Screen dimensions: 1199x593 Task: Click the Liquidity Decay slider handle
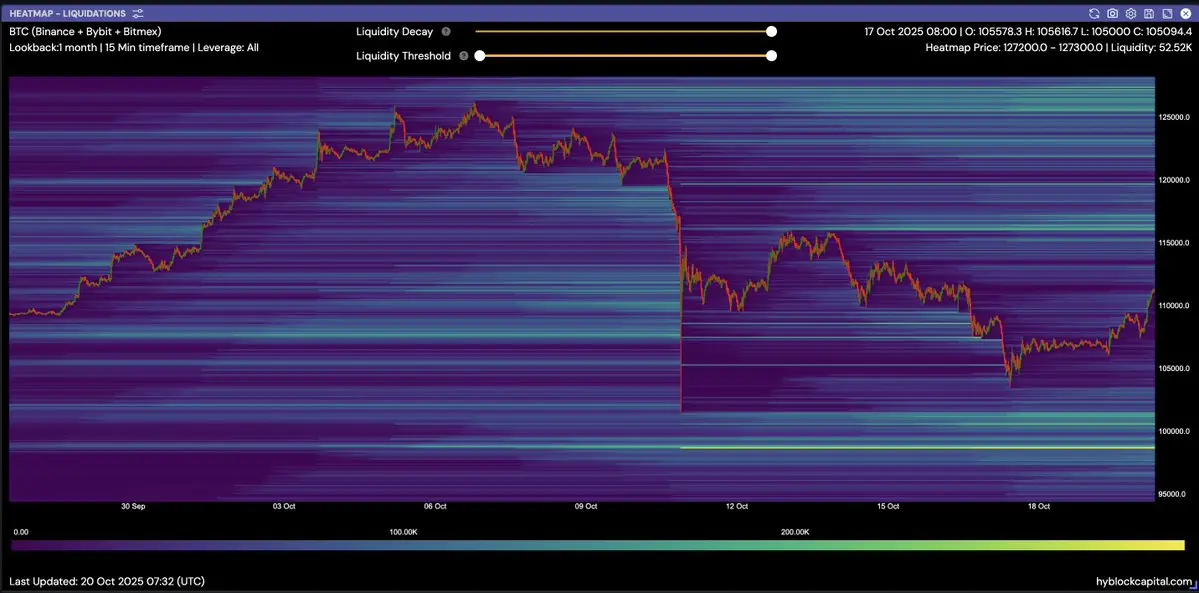pos(772,31)
